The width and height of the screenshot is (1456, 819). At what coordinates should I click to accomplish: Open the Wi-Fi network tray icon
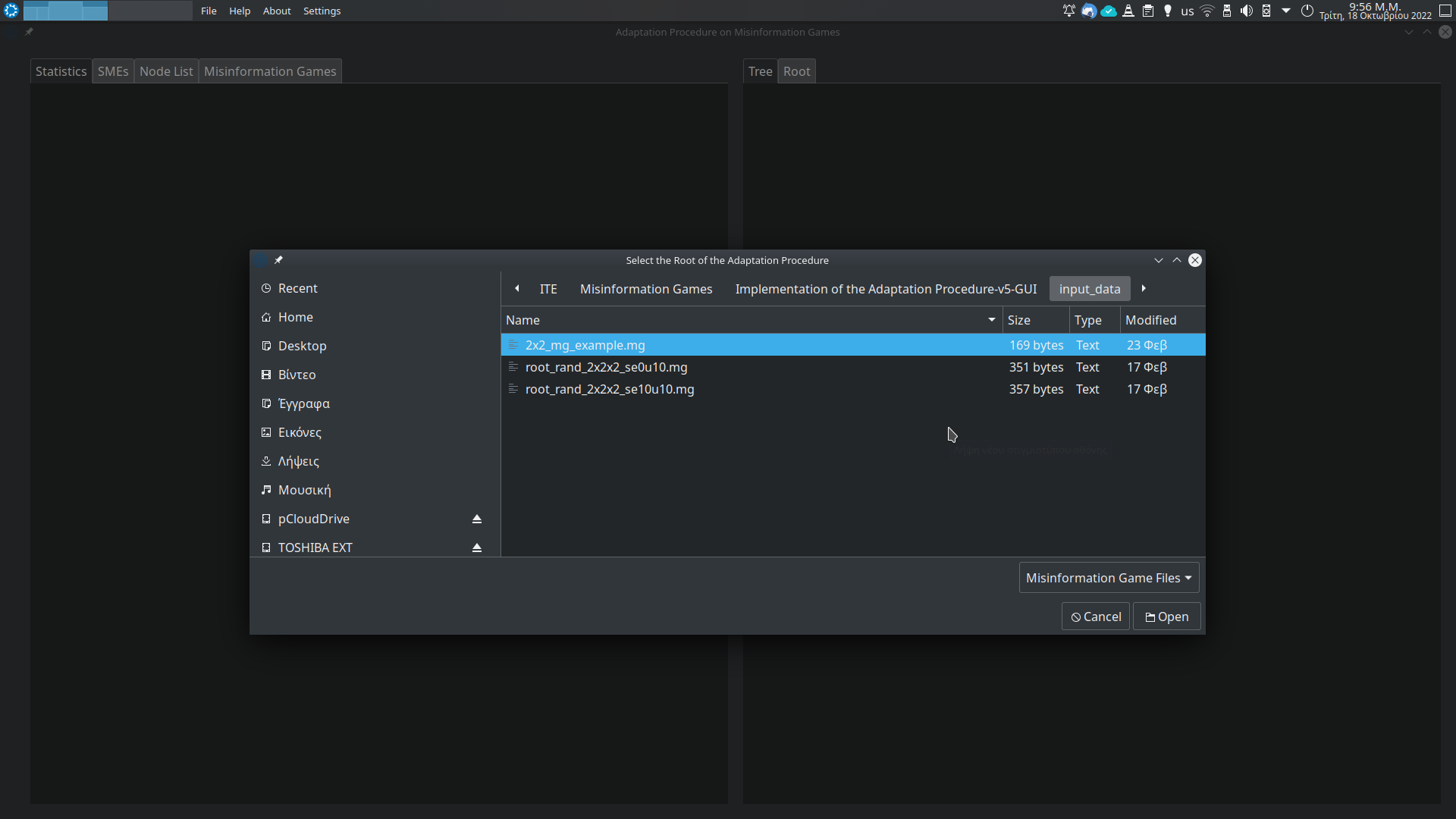[x=1207, y=11]
